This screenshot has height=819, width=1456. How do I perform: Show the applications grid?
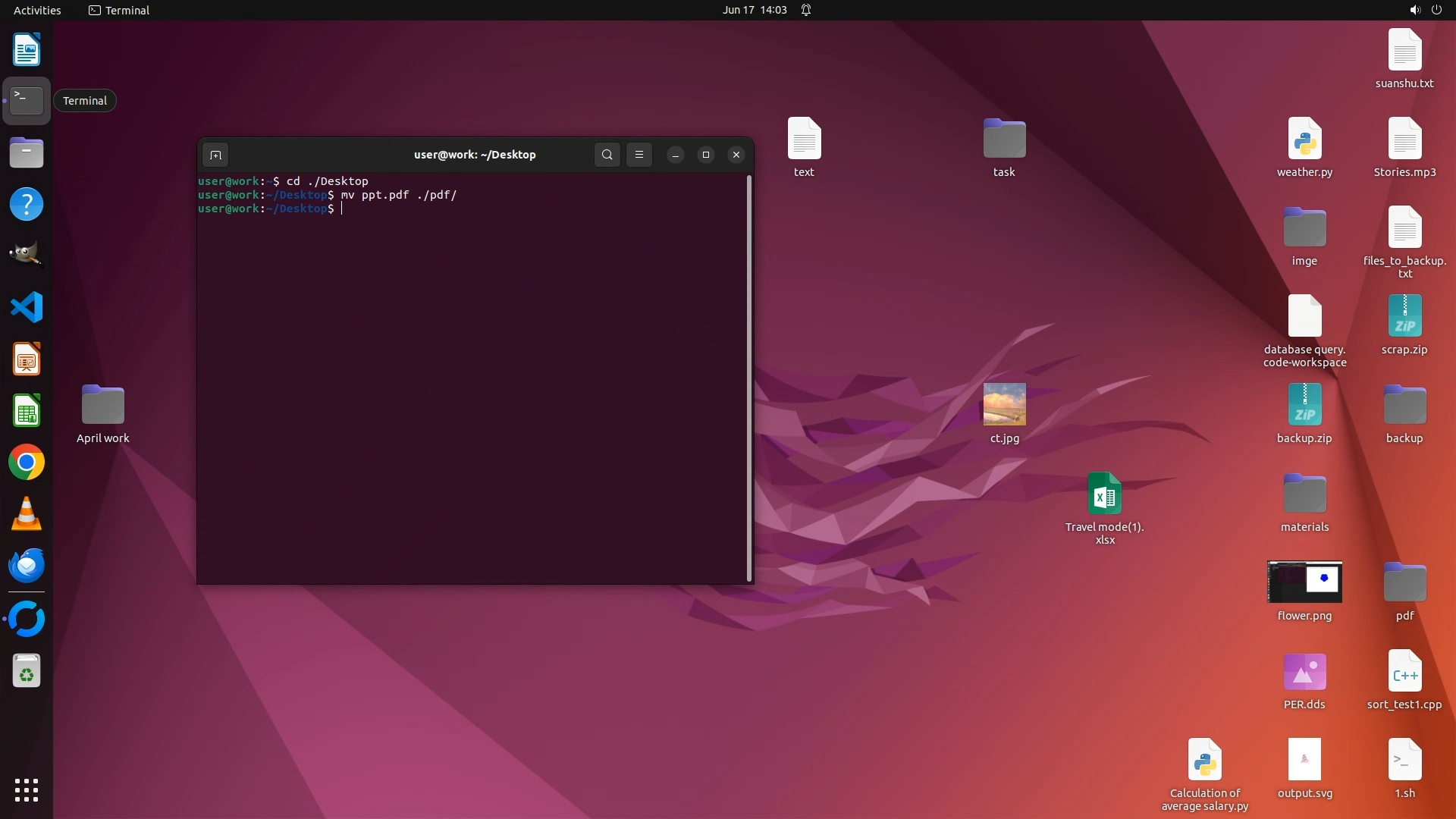point(27,790)
